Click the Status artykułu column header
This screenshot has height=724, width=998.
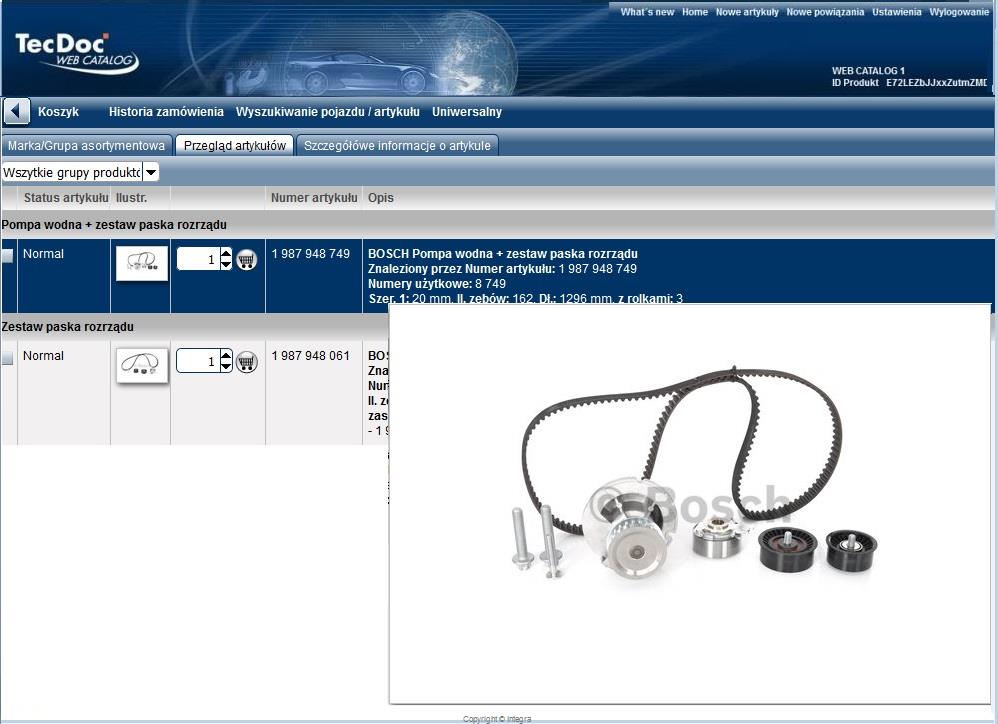(66, 198)
